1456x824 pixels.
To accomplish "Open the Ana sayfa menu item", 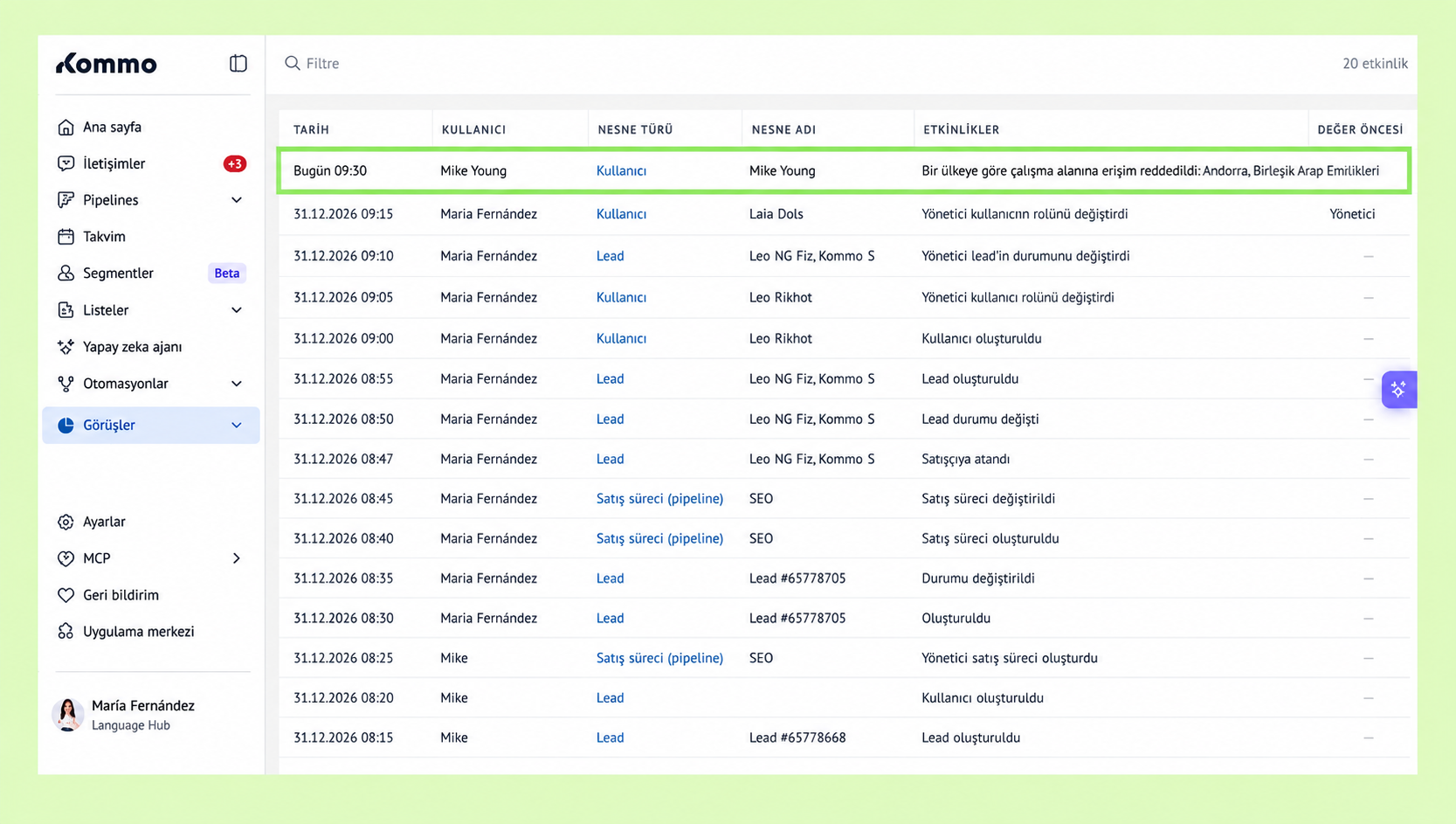I will [150, 128].
